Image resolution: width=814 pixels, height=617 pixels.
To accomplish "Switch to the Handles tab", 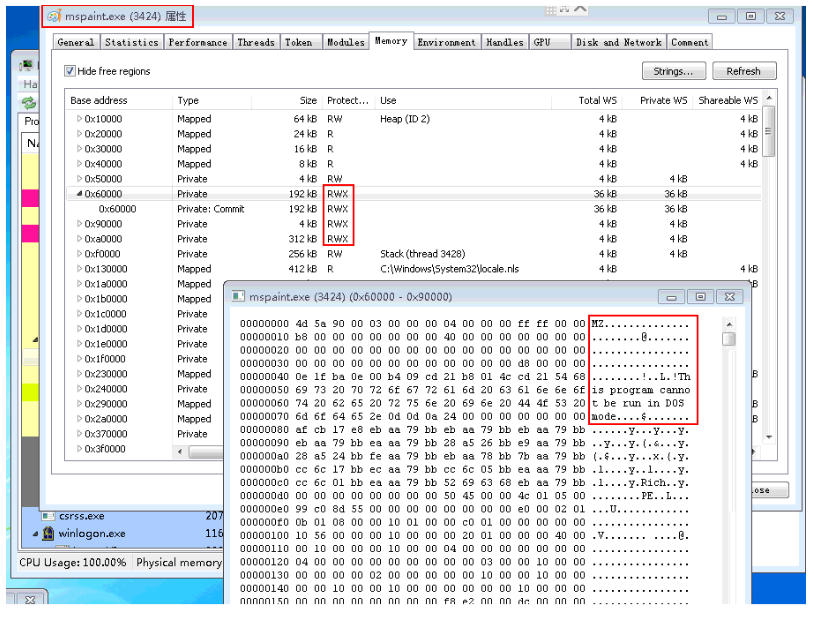I will pos(505,43).
